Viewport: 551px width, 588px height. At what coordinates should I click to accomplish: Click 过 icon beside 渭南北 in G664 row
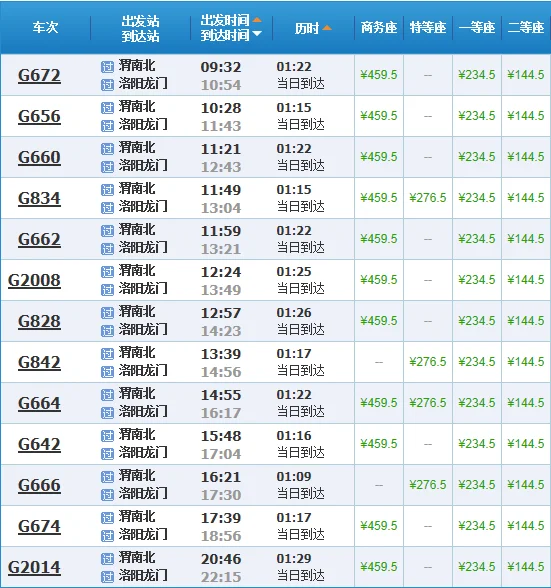pos(107,395)
